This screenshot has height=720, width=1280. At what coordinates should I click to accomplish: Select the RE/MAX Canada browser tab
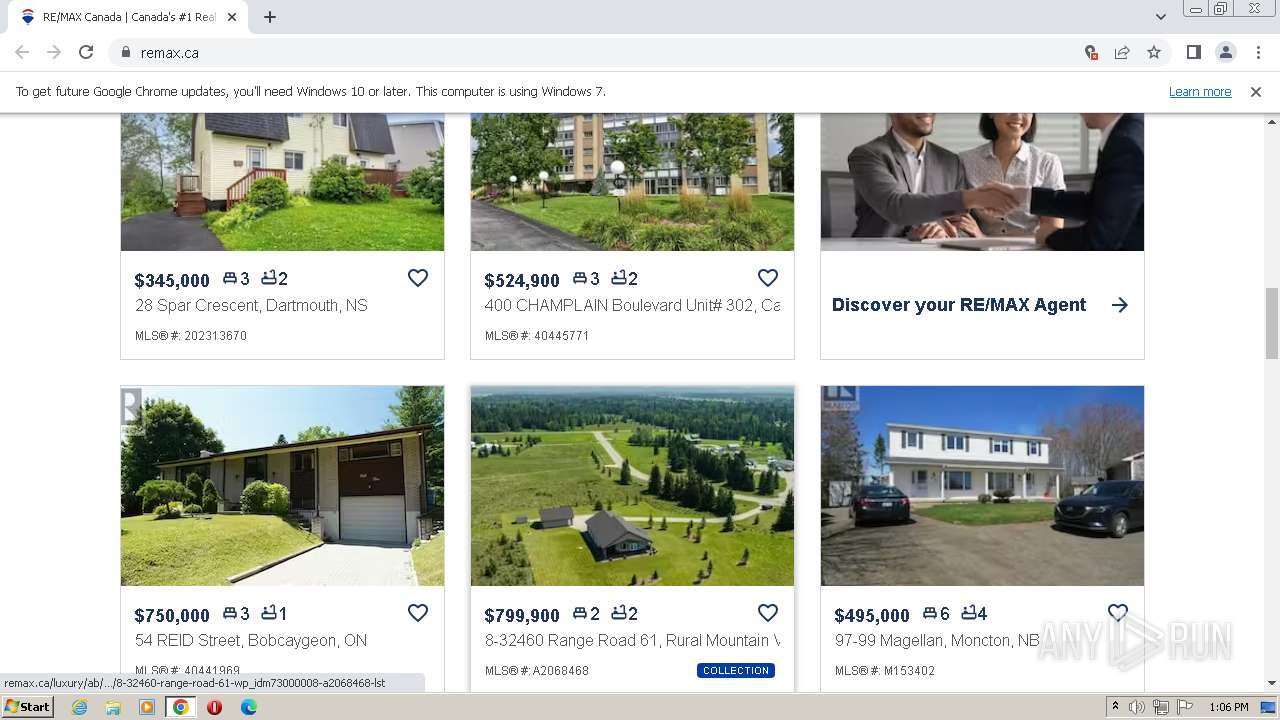[x=127, y=17]
